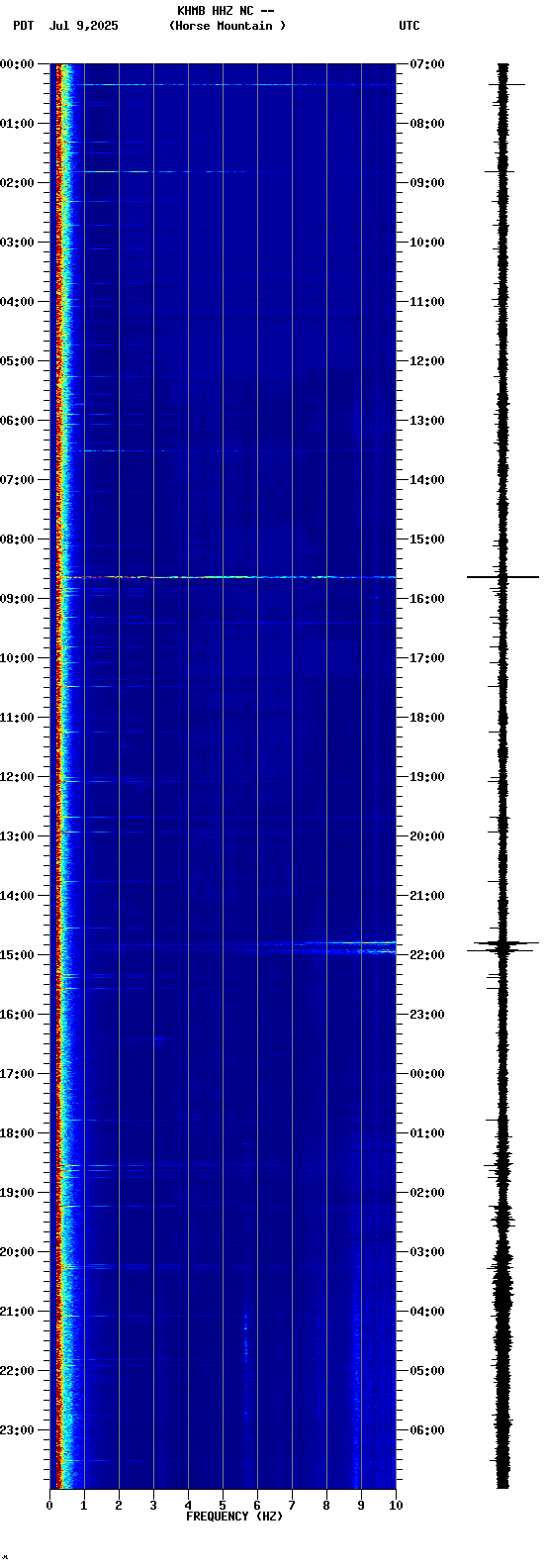This screenshot has height=1568, width=546.
Task: Click the 07:00 UTC time label
Action: [x=427, y=64]
